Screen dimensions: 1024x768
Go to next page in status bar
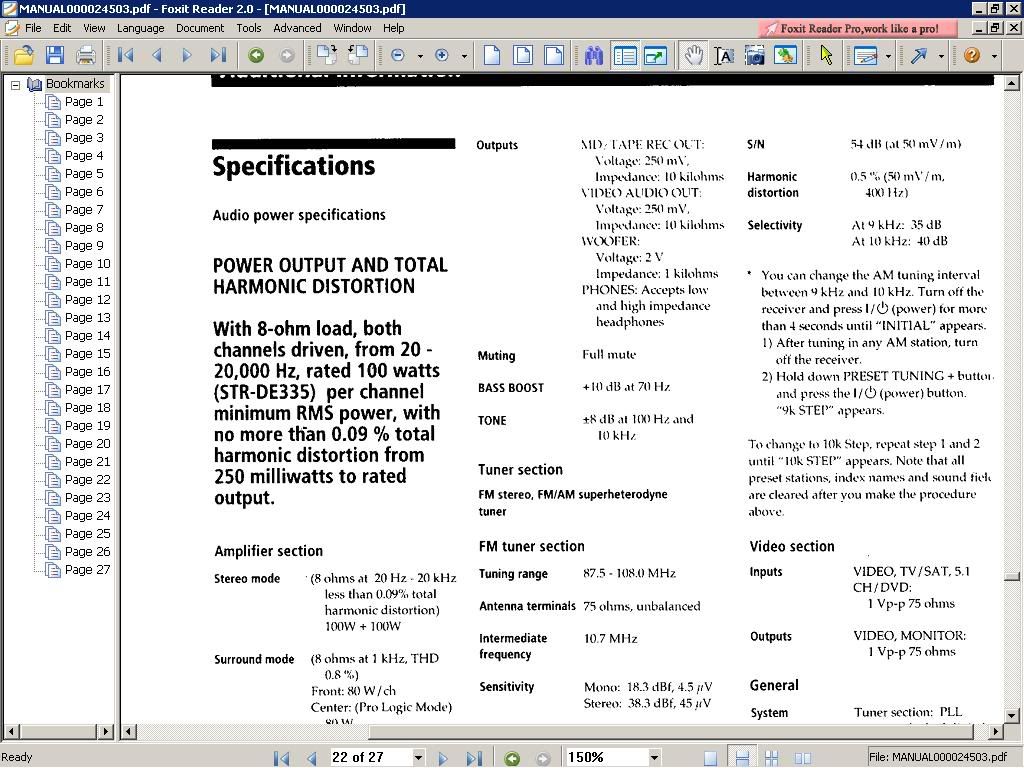[x=443, y=758]
